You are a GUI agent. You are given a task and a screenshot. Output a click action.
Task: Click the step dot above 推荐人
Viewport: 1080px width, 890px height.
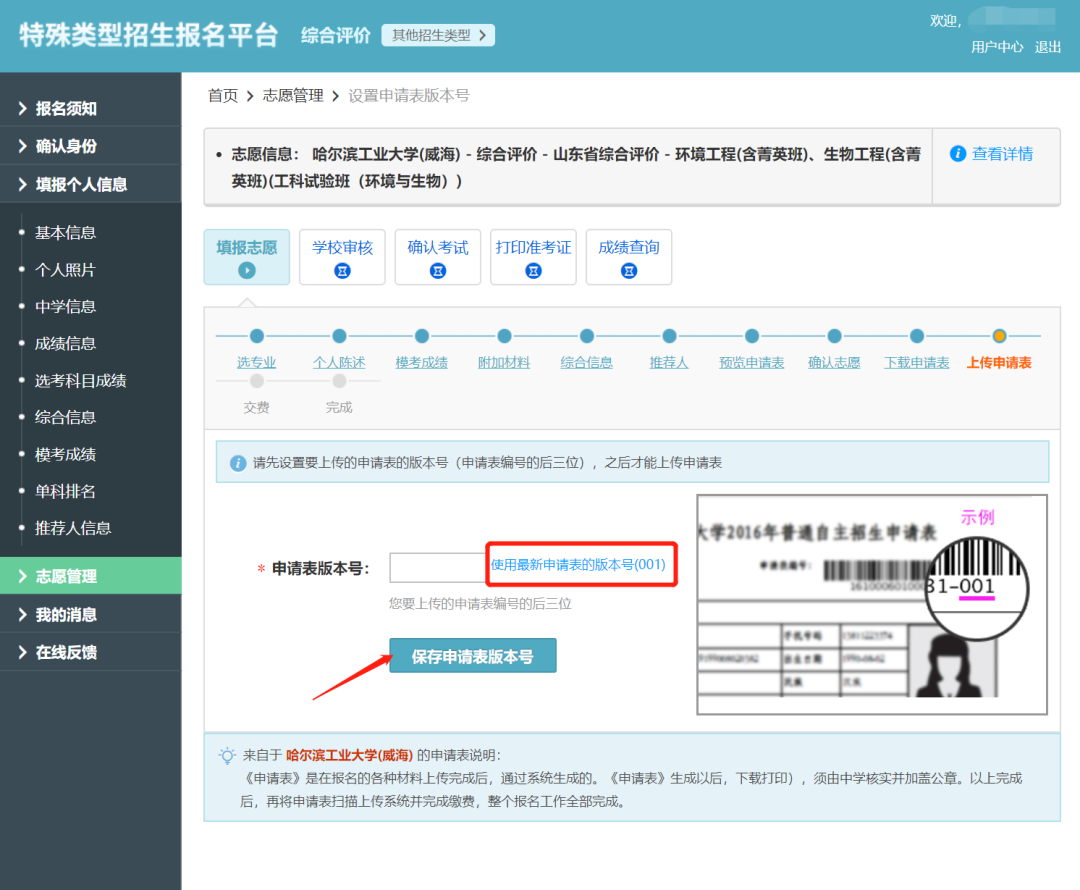click(x=669, y=336)
